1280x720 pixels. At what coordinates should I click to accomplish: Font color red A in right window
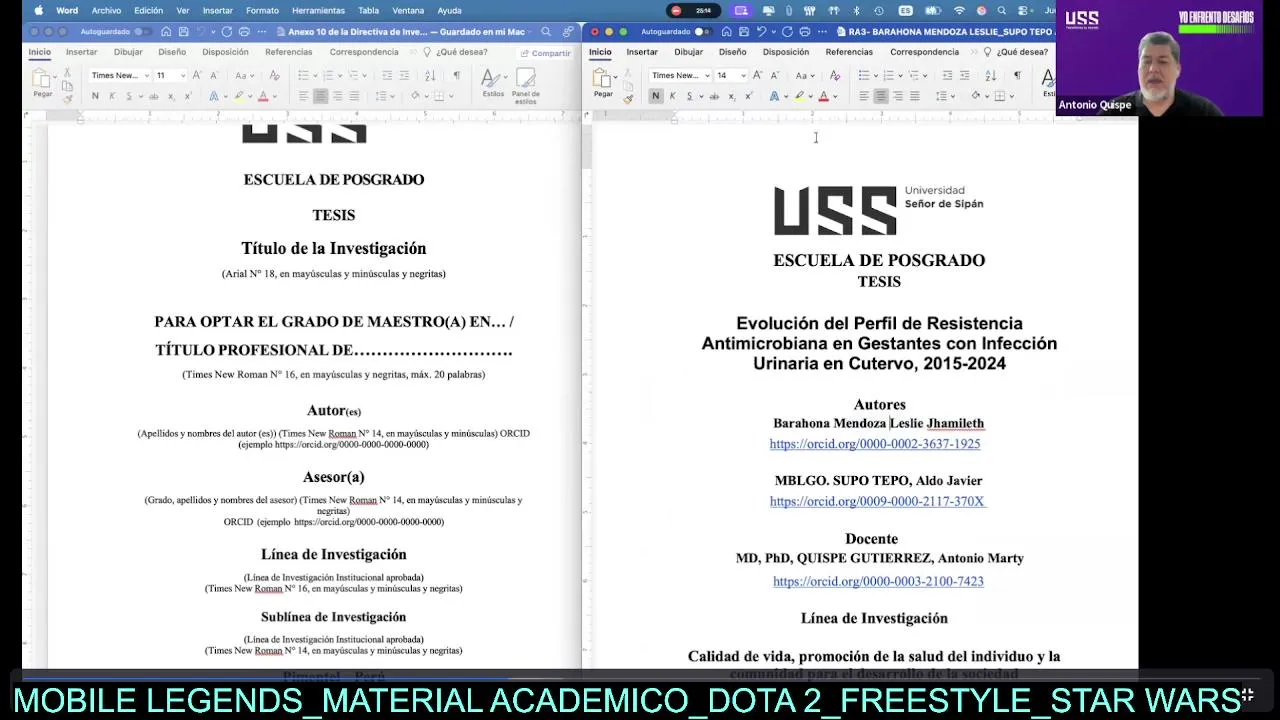pyautogui.click(x=823, y=96)
